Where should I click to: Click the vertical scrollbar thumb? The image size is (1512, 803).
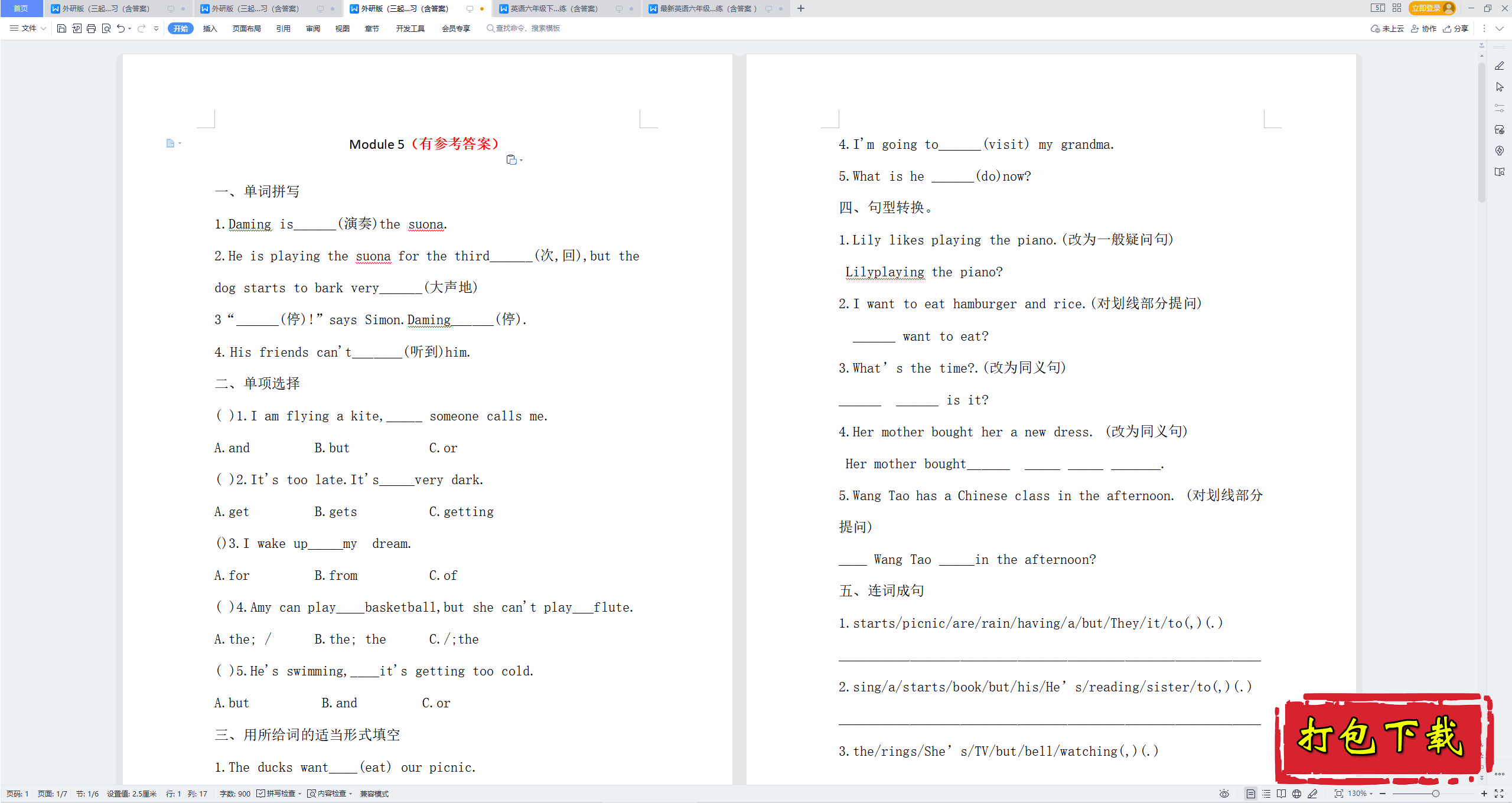(x=1481, y=133)
